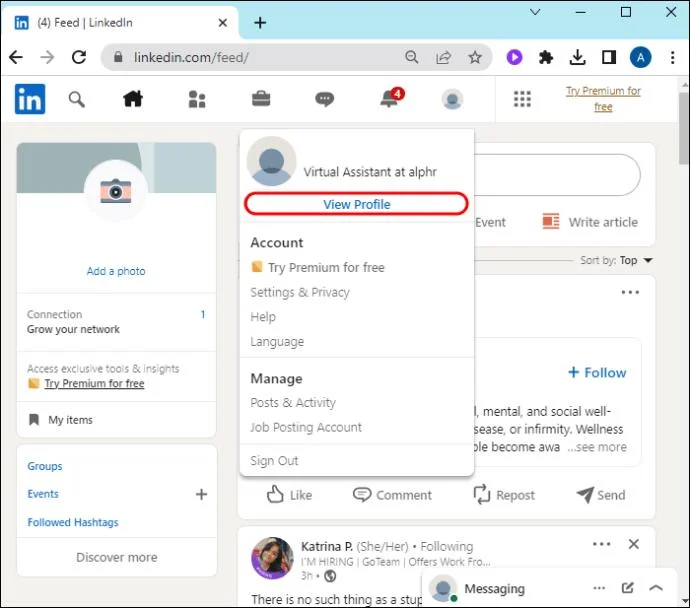Close the Feed | LinkedIn tab
Viewport: 690px width, 608px height.
223,22
